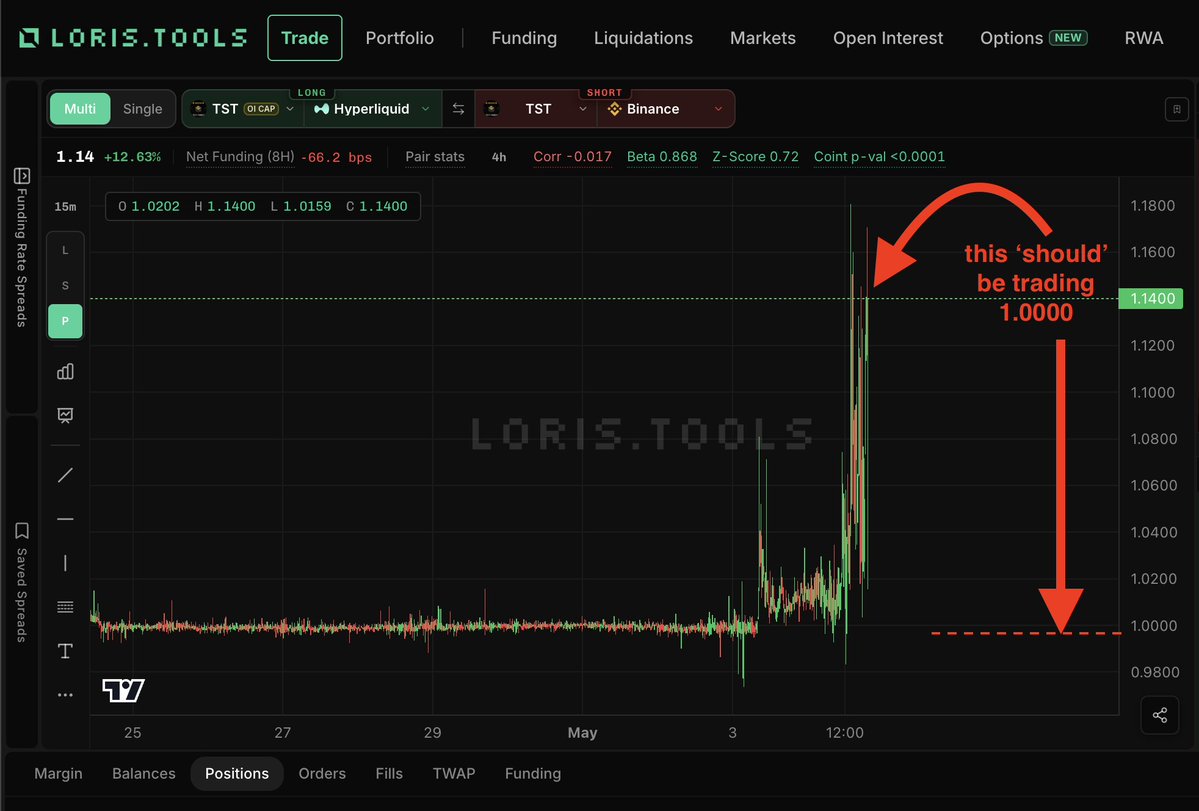Click the May time axis label
Image resolution: width=1199 pixels, height=811 pixels.
coord(582,732)
